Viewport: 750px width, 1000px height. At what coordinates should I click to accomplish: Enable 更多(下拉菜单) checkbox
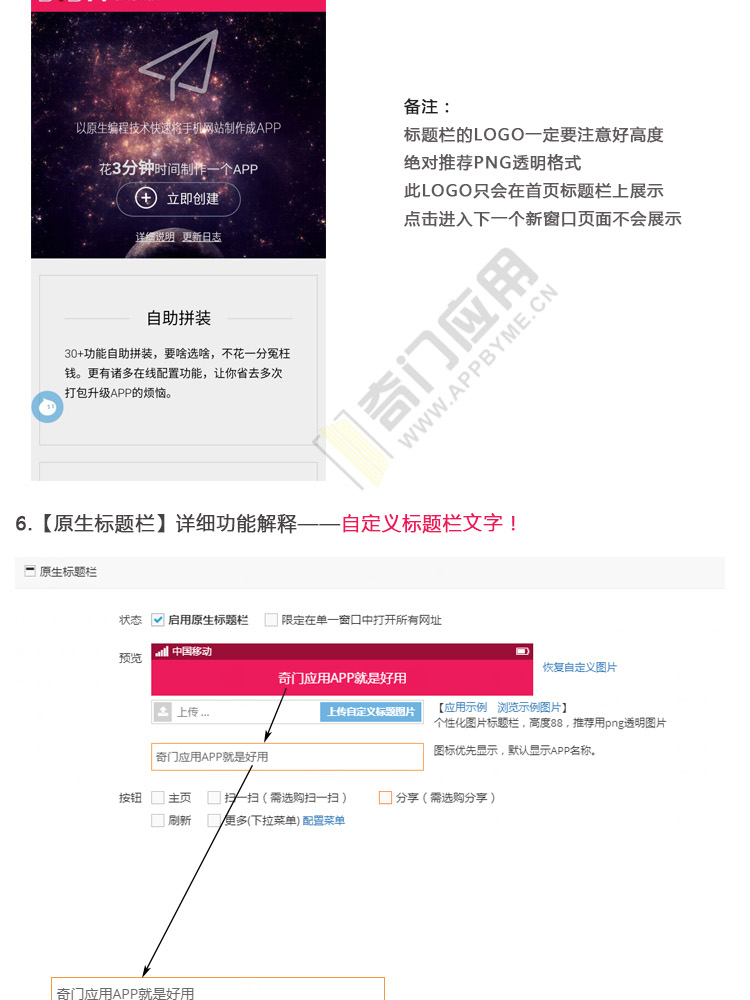click(214, 820)
